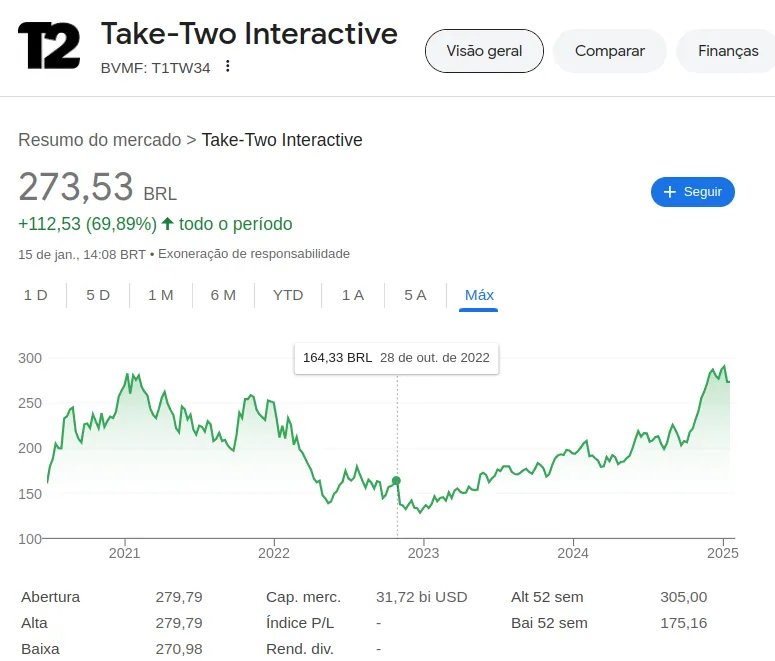Screen dimensions: 775x661
Task: Switch to the Comparar tab
Action: (609, 51)
